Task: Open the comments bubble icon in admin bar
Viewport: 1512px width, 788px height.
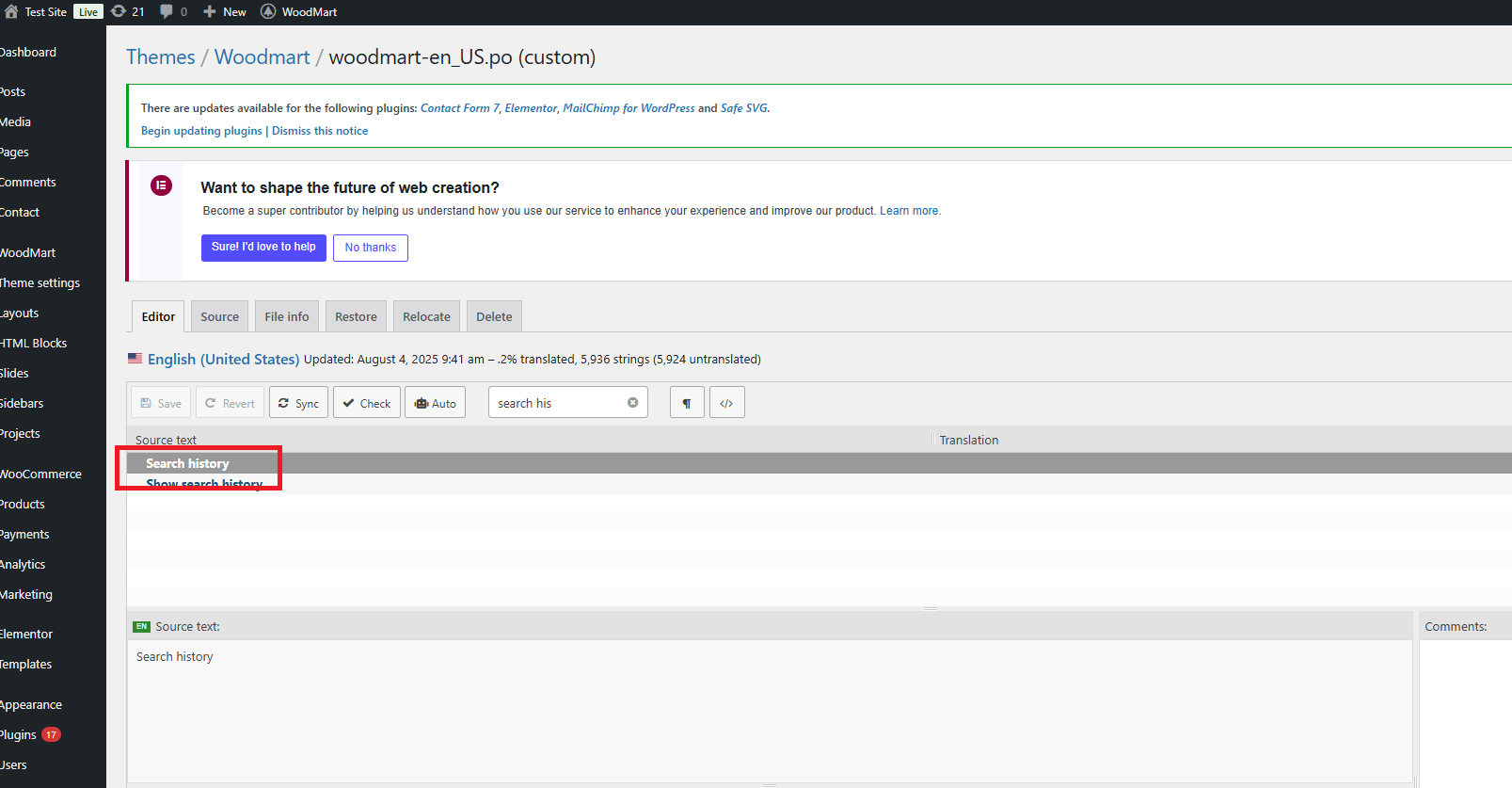Action: [x=167, y=11]
